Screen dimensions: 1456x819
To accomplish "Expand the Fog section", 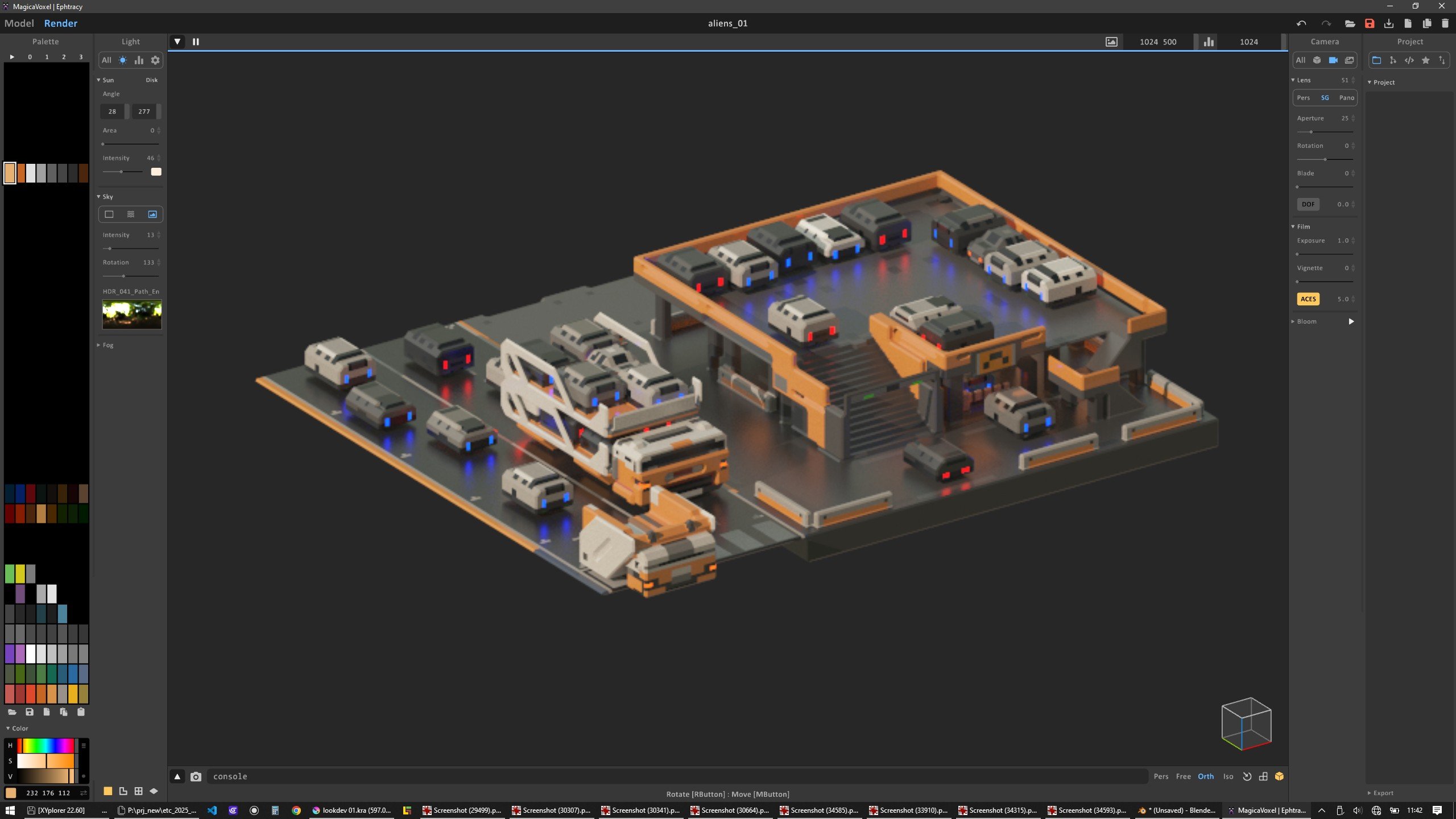I will pyautogui.click(x=105, y=345).
